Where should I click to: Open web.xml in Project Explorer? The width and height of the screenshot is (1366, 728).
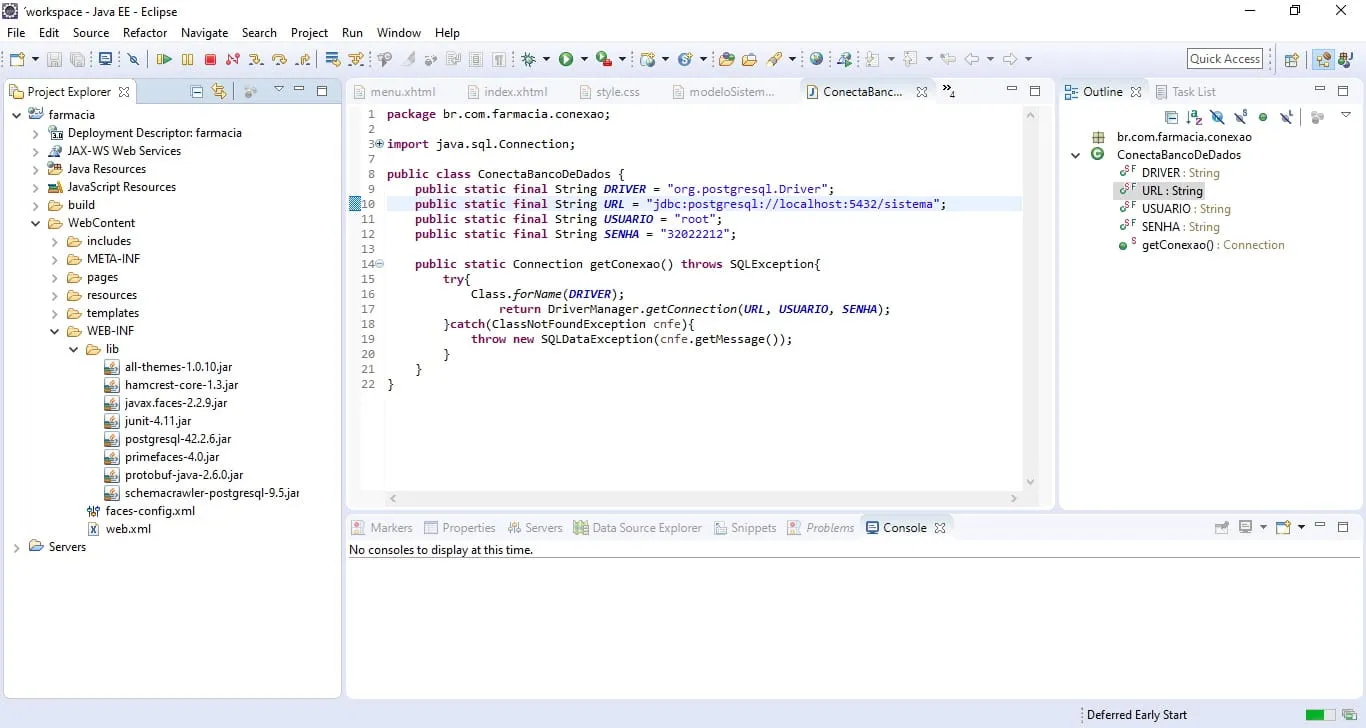[128, 529]
